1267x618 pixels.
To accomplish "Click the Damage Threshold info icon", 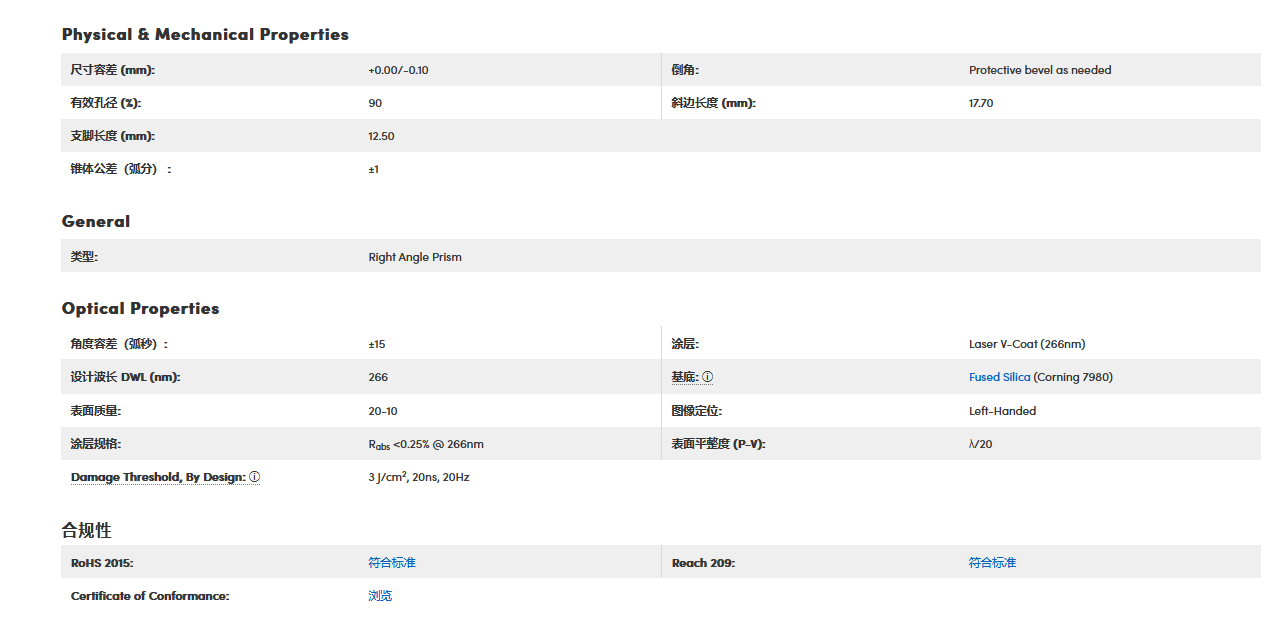I will tap(254, 477).
